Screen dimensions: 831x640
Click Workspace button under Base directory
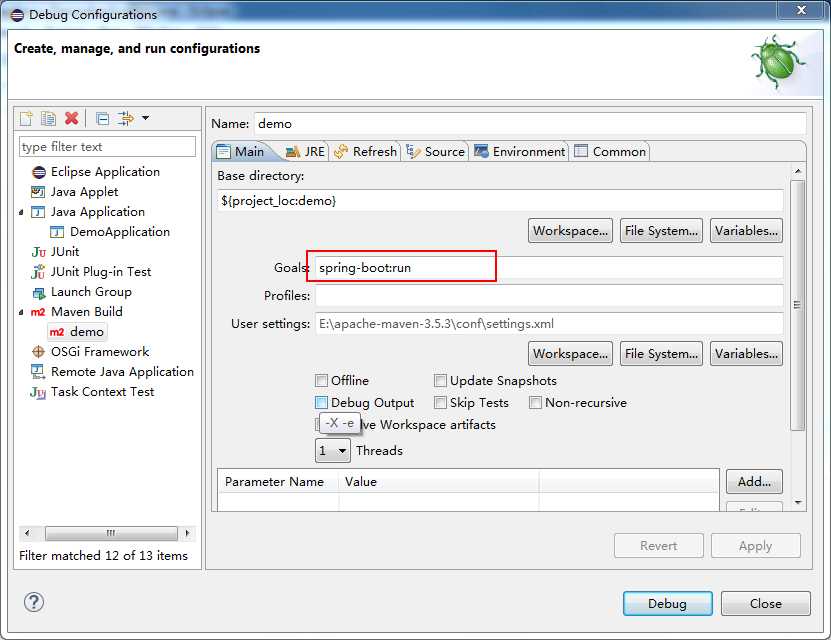pos(570,231)
